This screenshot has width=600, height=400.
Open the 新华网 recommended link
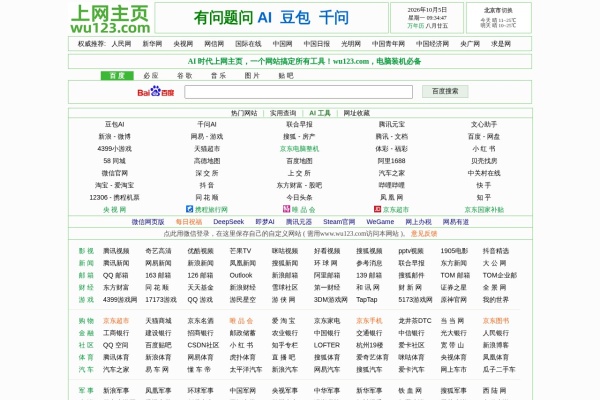pos(152,44)
